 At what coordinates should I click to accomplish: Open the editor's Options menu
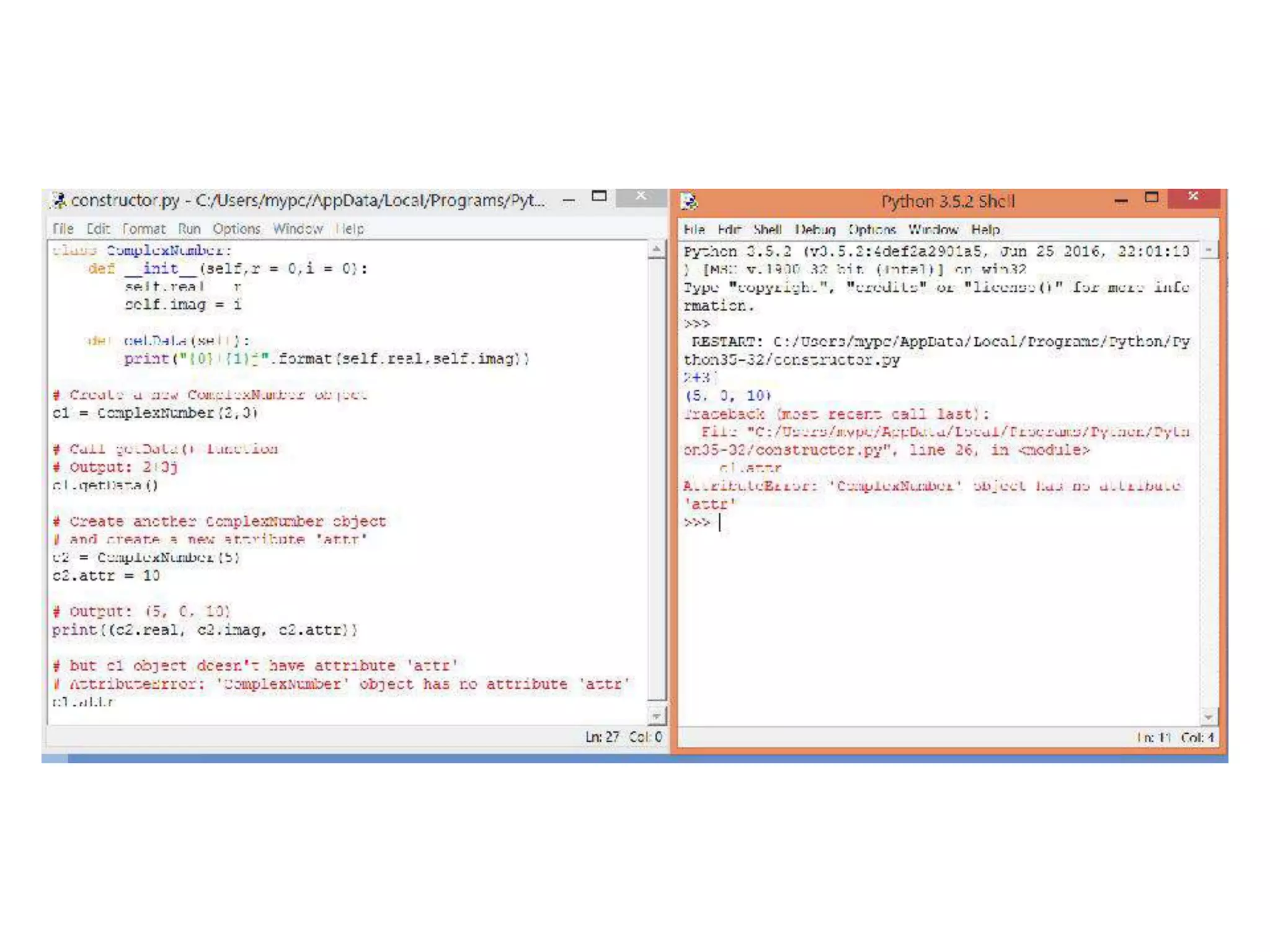(x=236, y=229)
